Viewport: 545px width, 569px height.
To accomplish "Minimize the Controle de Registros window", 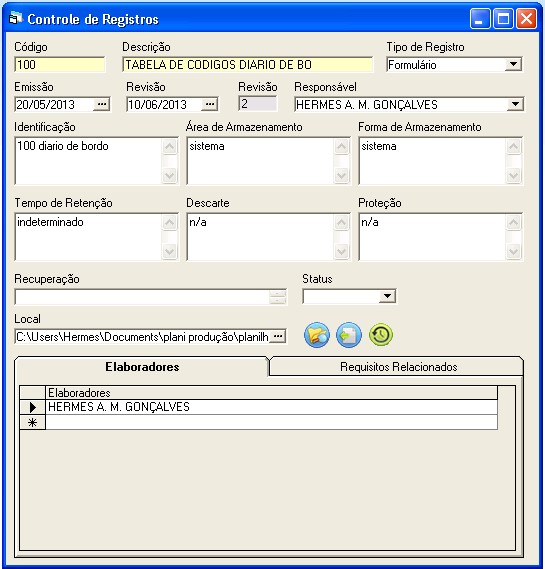I will pos(479,19).
